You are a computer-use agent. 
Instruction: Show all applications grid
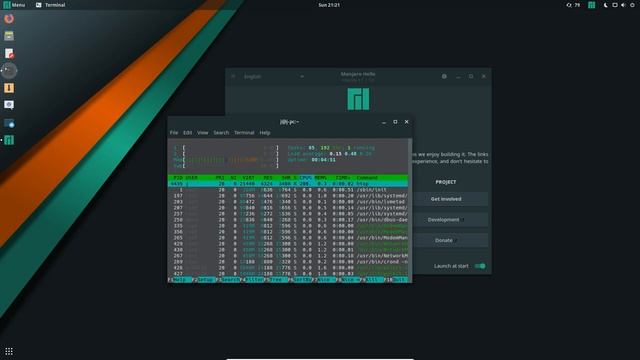tap(9, 351)
